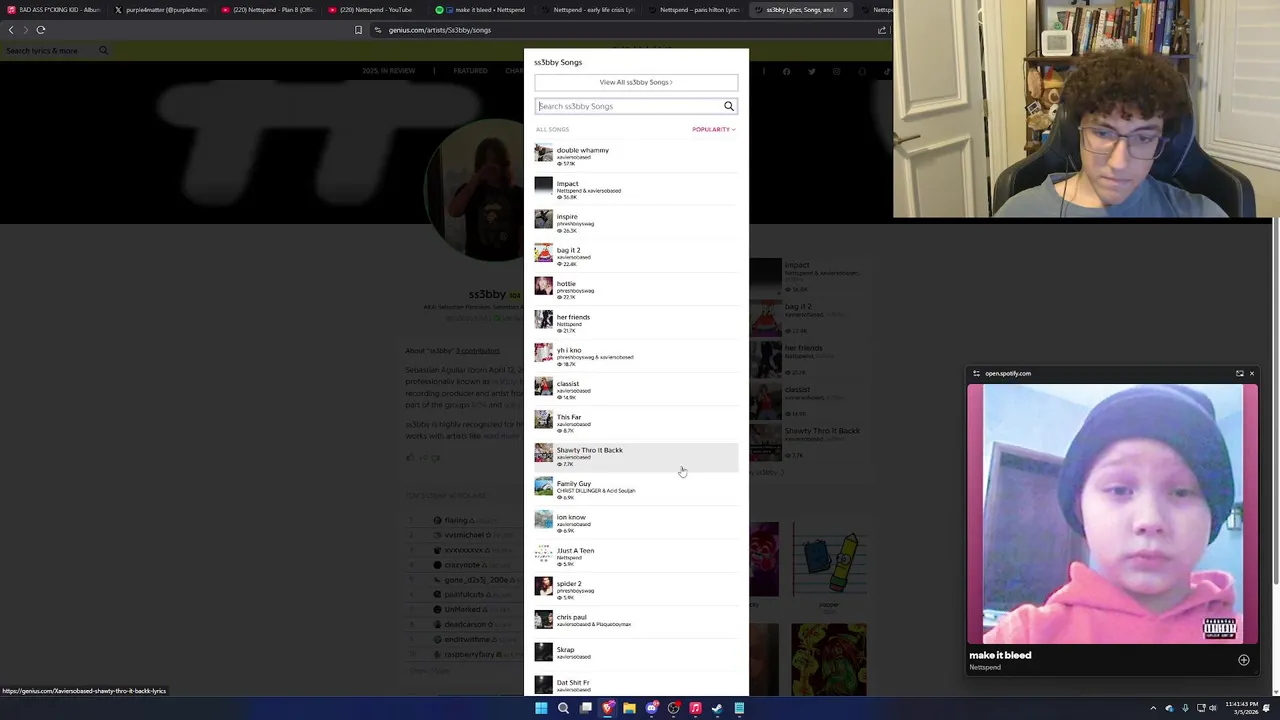Open the Popularity sort dropdown
The height and width of the screenshot is (720, 1280).
pos(713,129)
